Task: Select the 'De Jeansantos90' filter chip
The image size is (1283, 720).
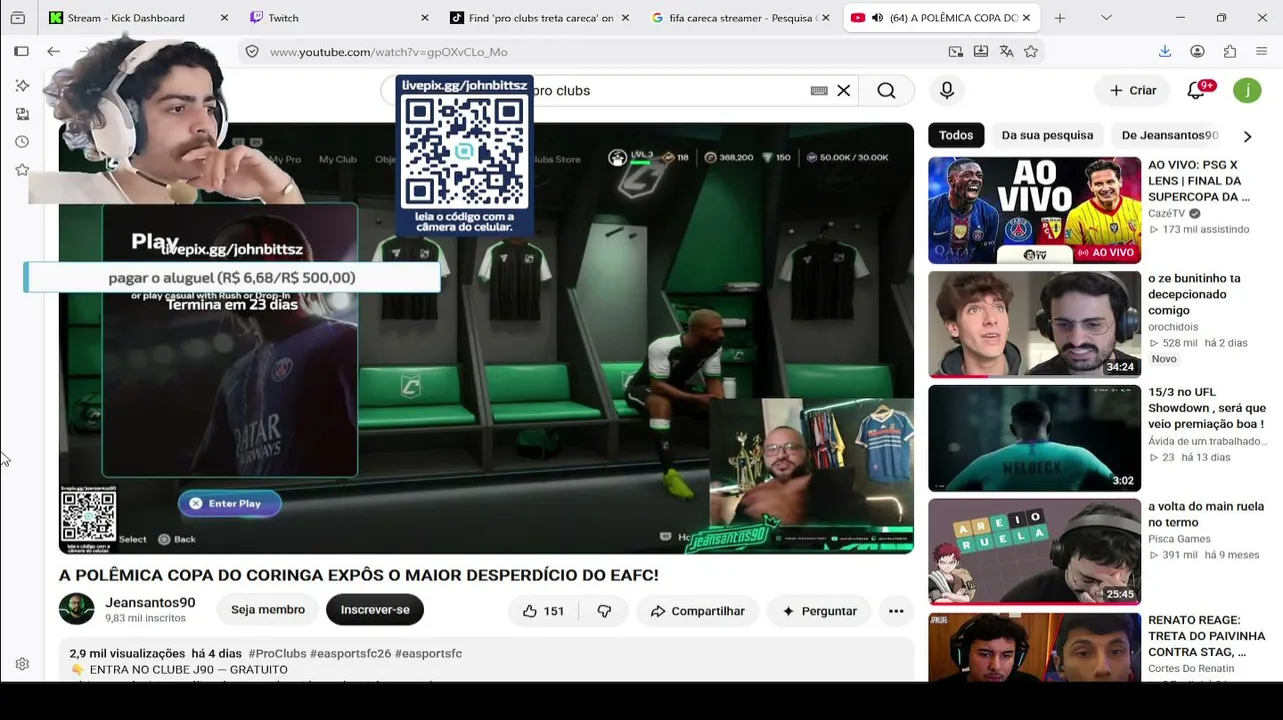Action: [1170, 135]
